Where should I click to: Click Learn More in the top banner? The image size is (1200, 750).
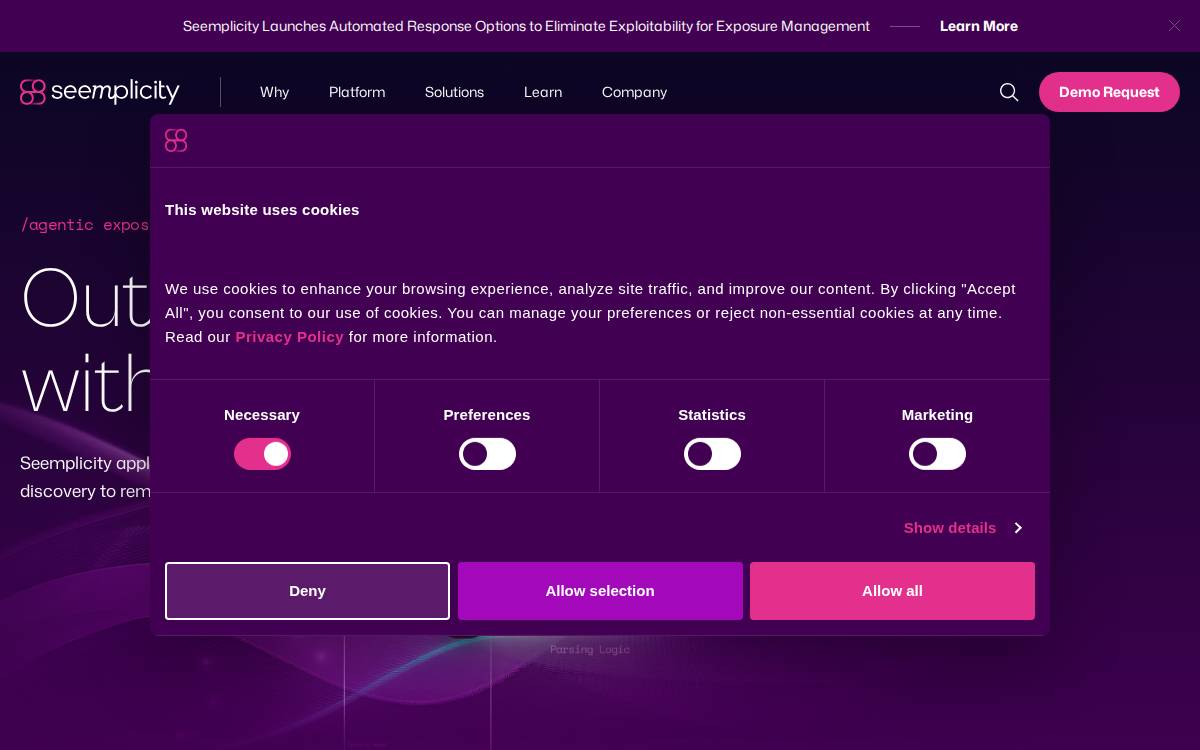(x=979, y=26)
